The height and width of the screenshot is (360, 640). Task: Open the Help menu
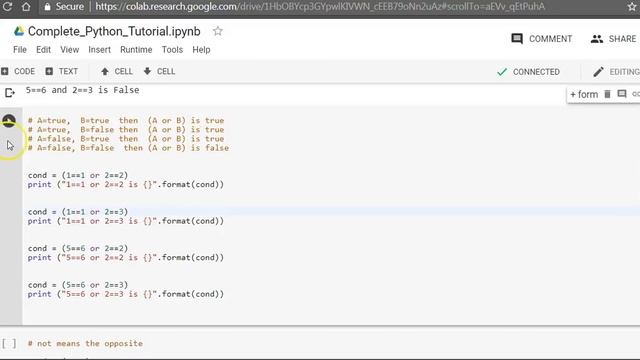pos(201,50)
